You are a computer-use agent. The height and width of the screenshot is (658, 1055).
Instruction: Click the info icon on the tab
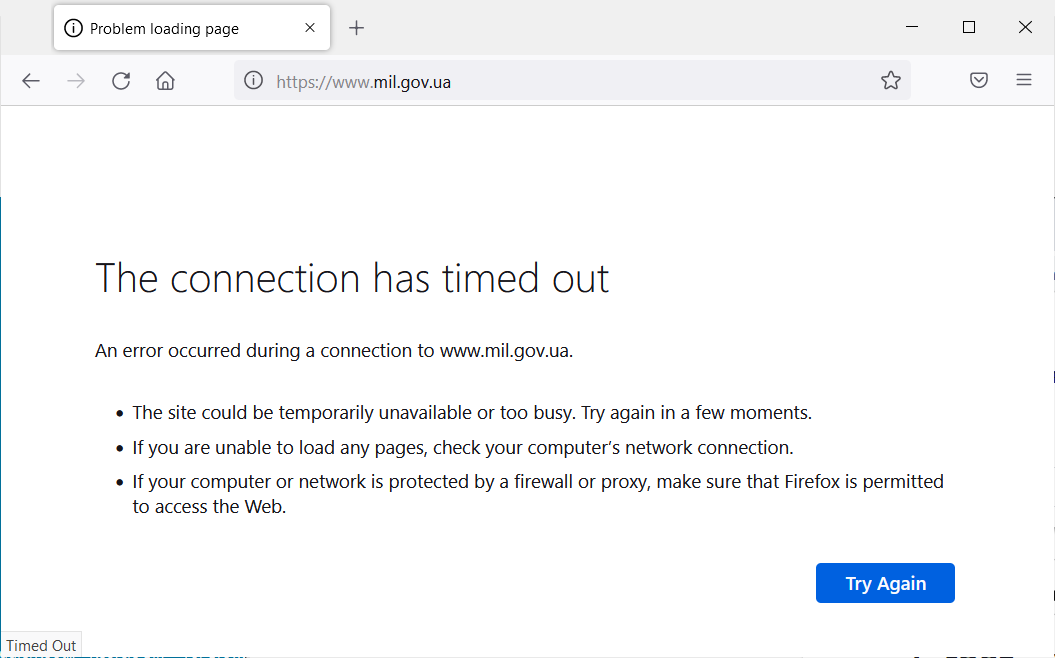[73, 29]
